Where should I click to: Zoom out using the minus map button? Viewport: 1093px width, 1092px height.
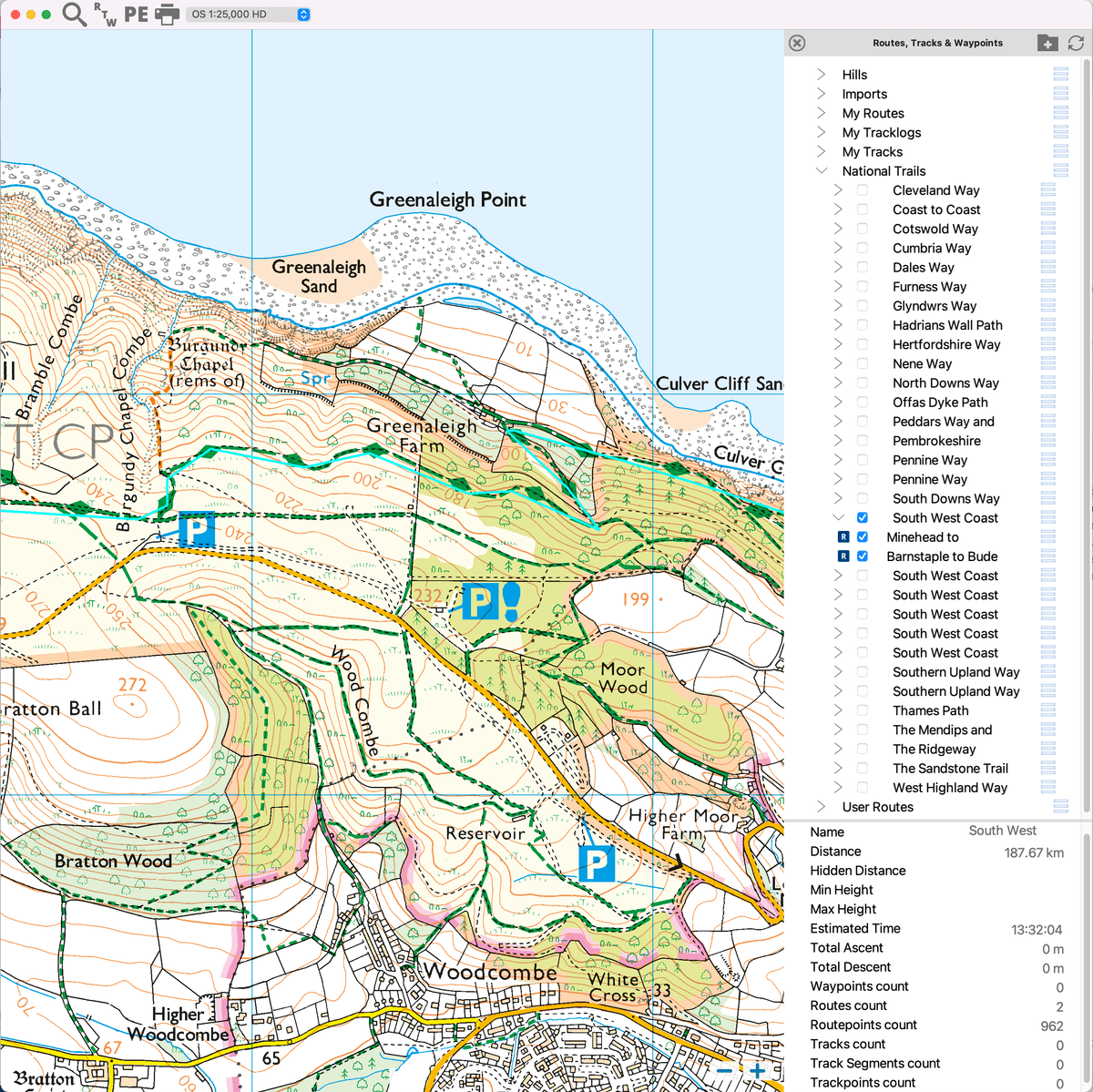[x=724, y=1070]
